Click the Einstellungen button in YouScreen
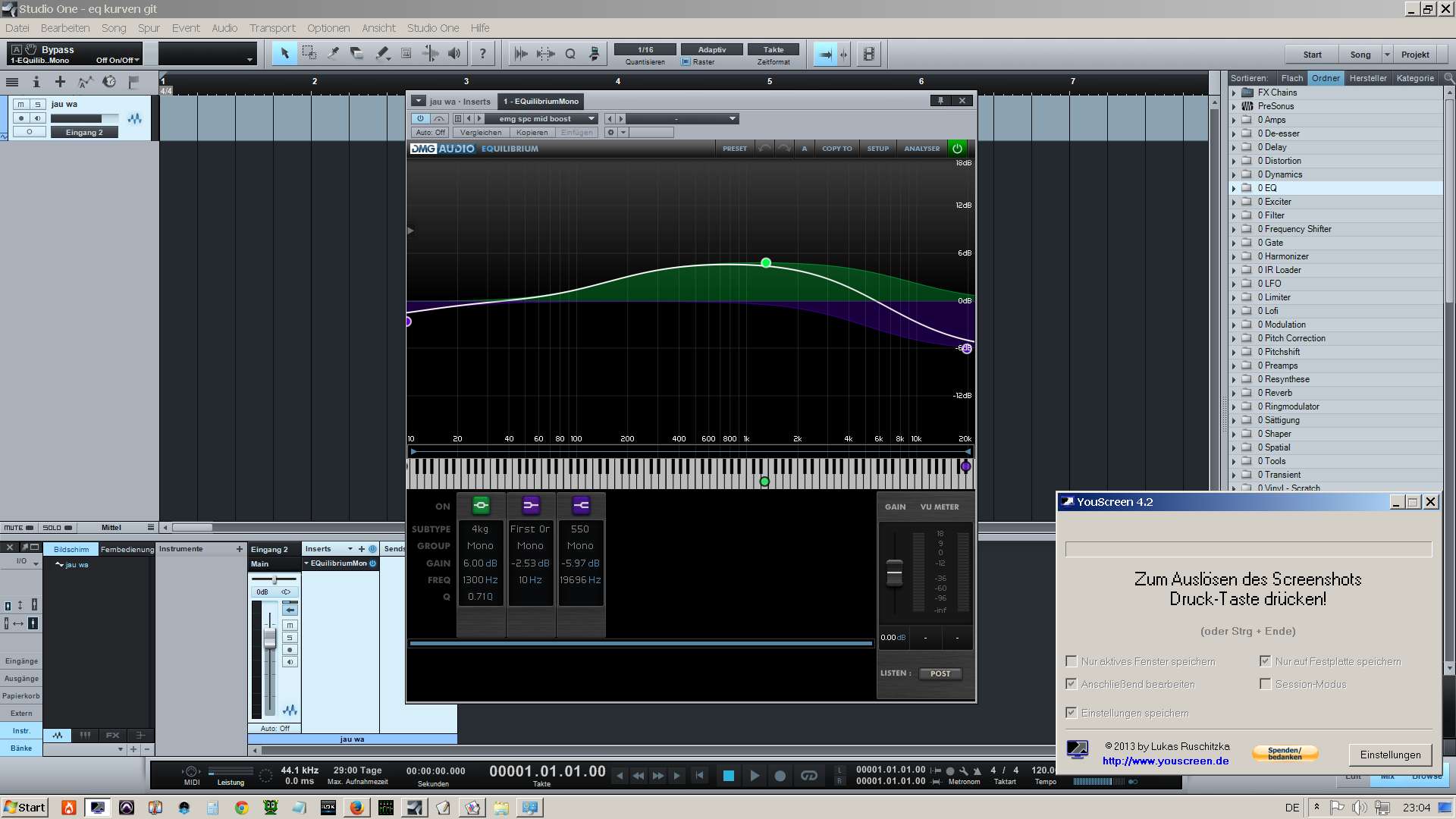This screenshot has width=1456, height=819. click(1390, 755)
